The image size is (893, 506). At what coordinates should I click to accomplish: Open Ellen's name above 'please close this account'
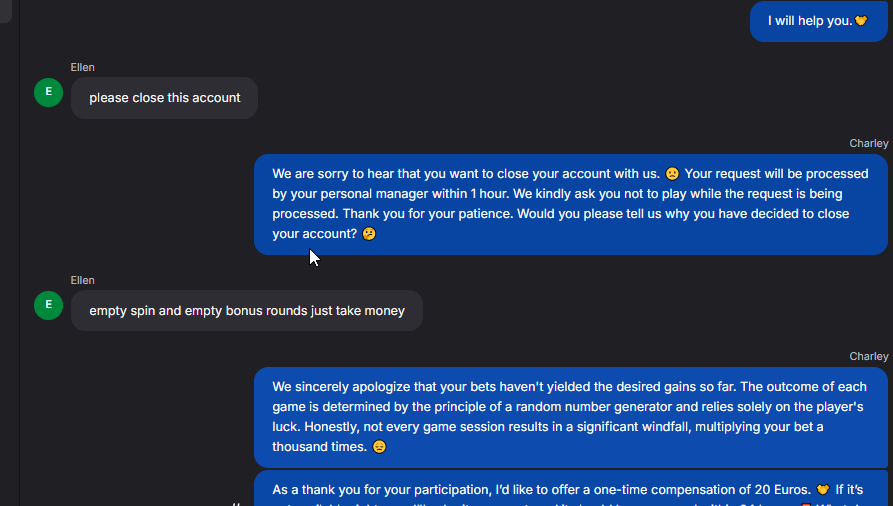click(x=83, y=67)
